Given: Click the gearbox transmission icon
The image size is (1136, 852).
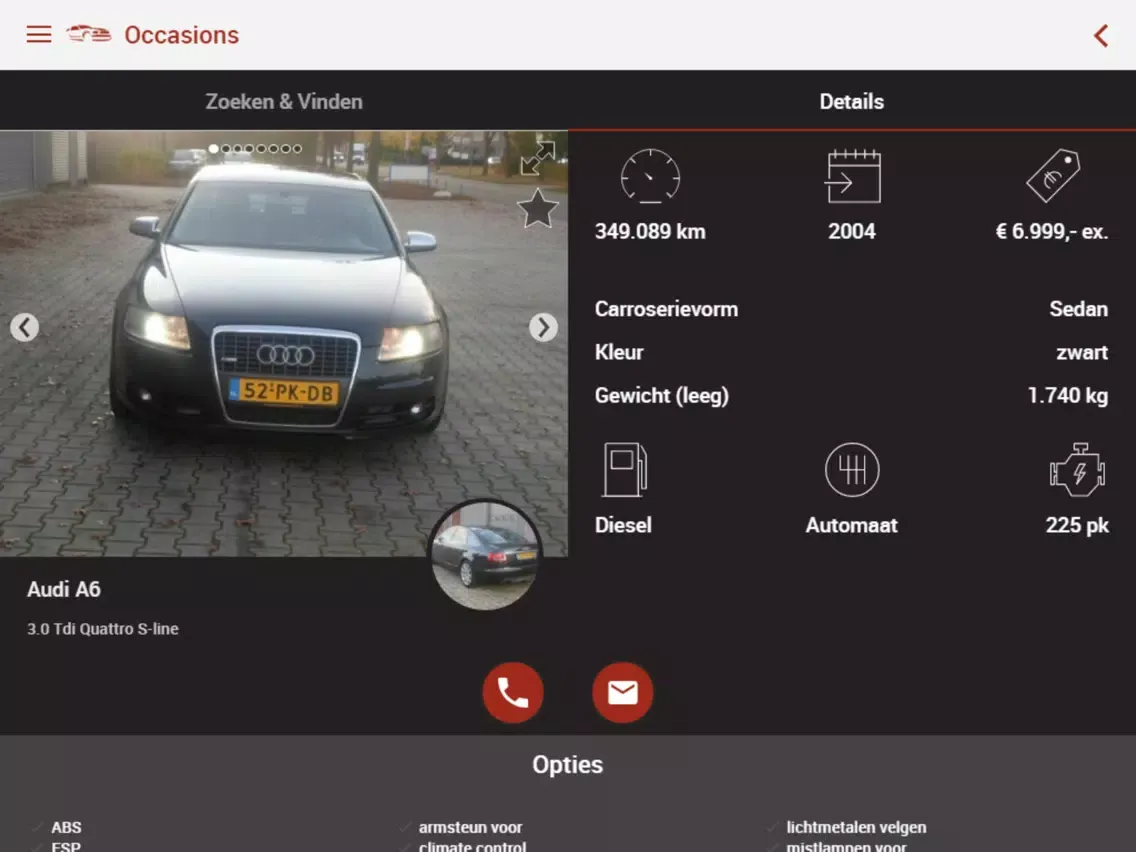Looking at the screenshot, I should [x=852, y=469].
